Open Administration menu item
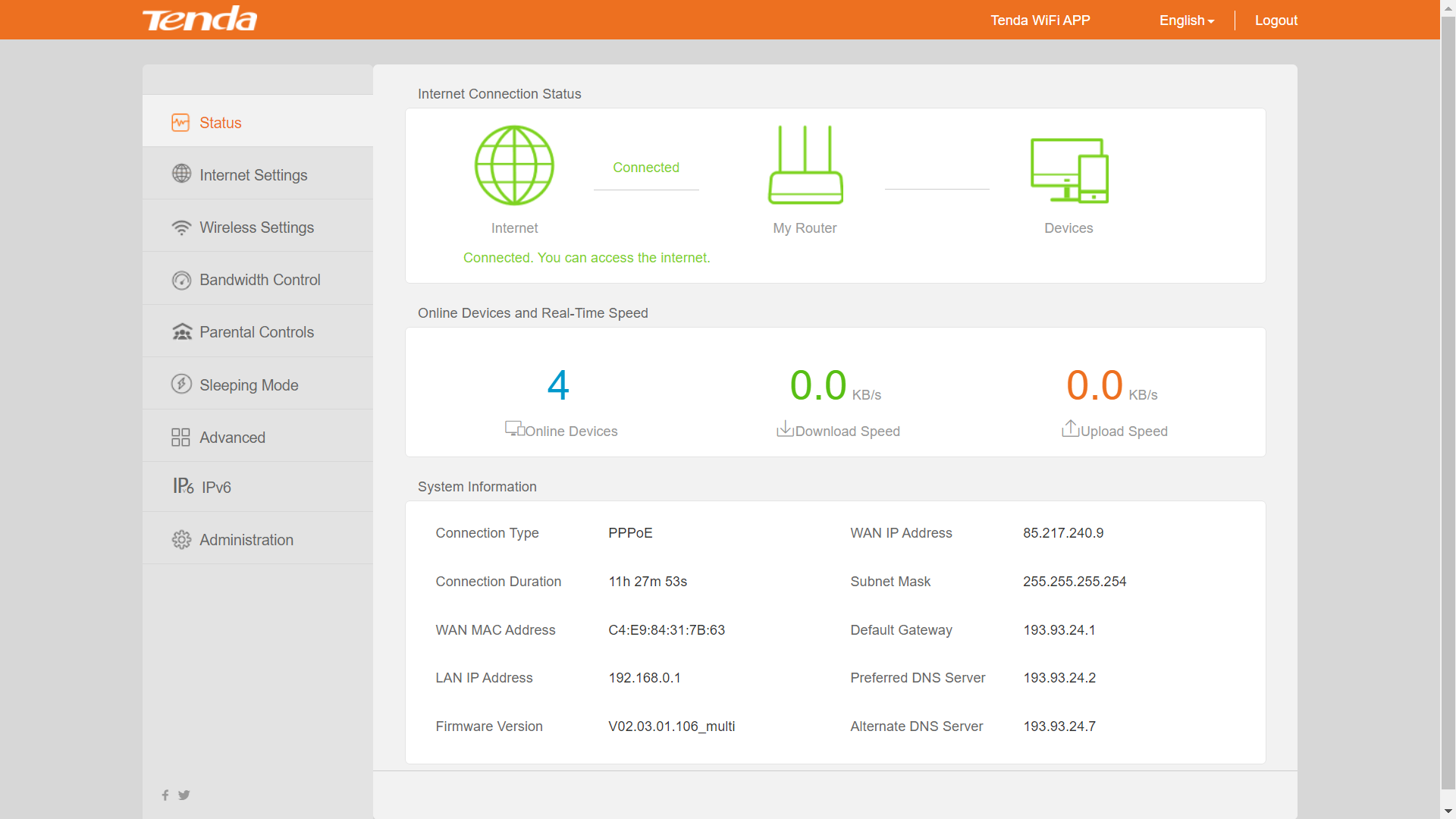The height and width of the screenshot is (819, 1456). tap(258, 538)
